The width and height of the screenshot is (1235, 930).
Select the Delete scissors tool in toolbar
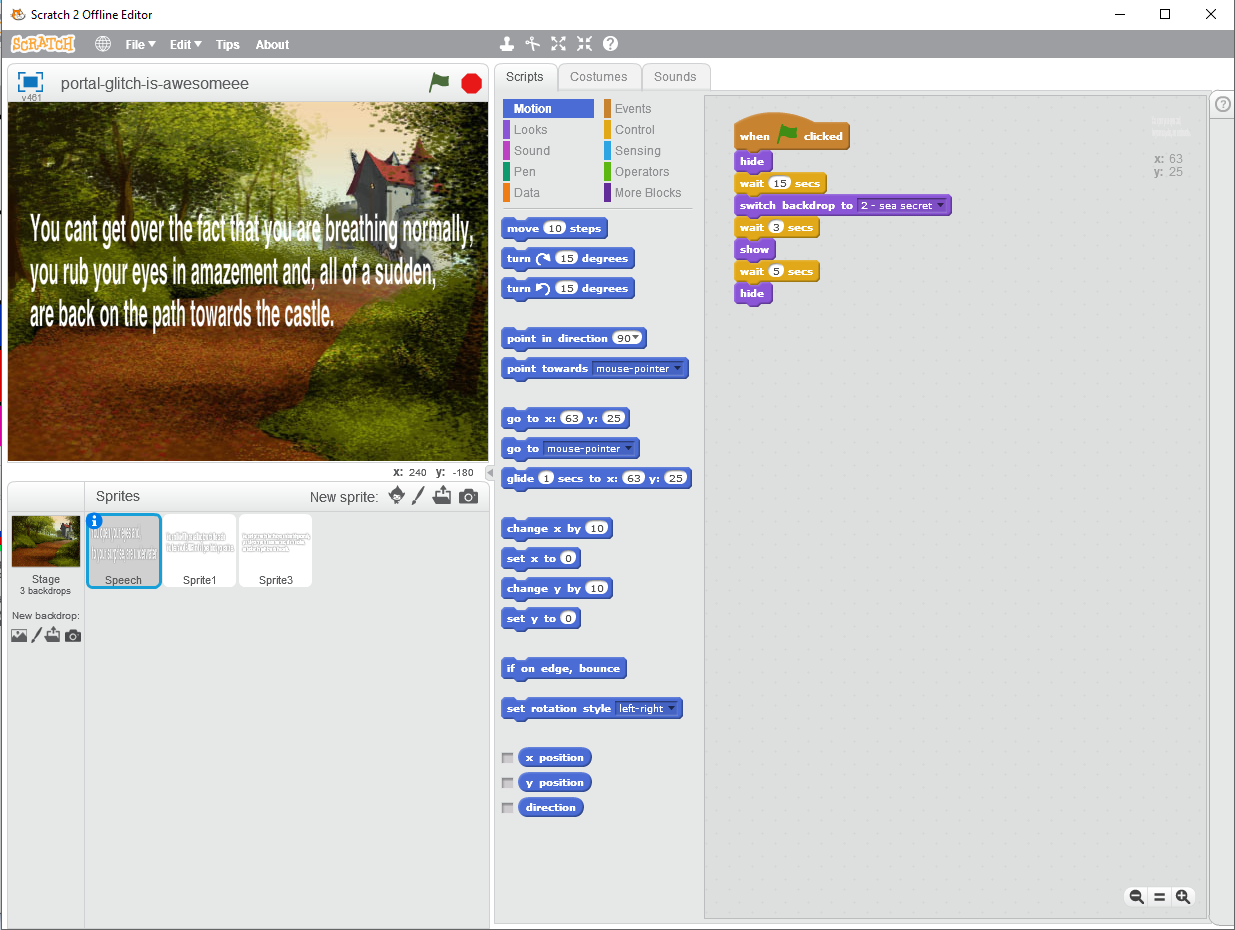coord(532,44)
